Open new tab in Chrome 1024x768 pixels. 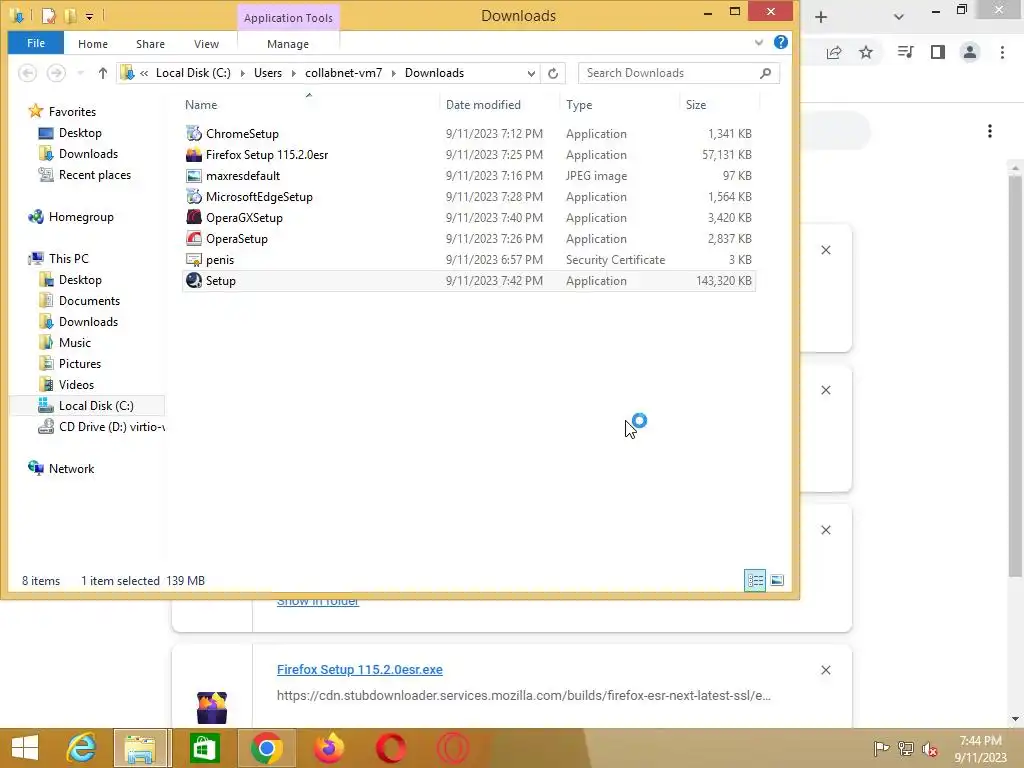pos(821,17)
